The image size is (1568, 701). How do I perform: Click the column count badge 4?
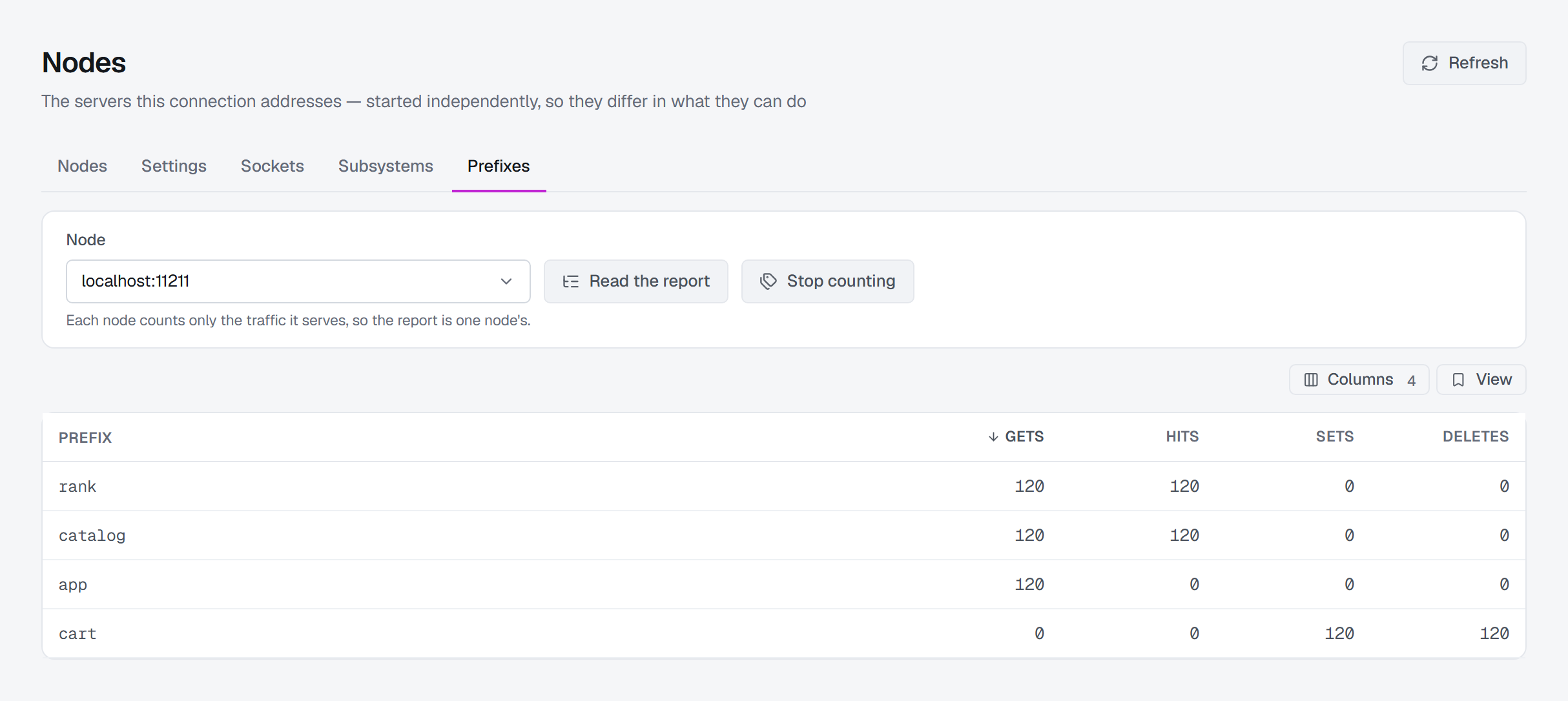click(x=1411, y=380)
